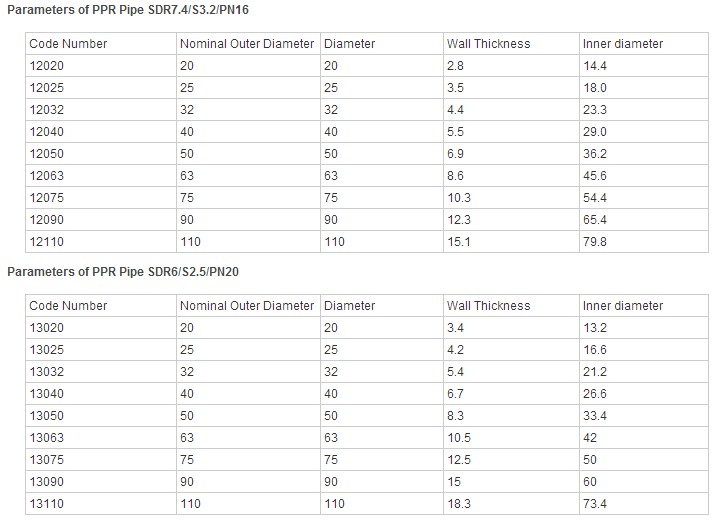Select wall thickness value 2.8
This screenshot has height=526, width=720.
click(x=455, y=66)
